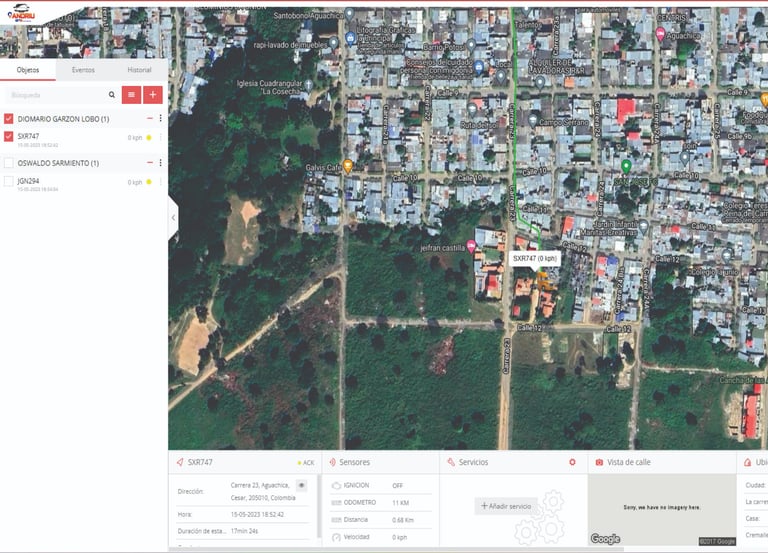Click the Iglesia Cuadrangular church pin

click(309, 86)
